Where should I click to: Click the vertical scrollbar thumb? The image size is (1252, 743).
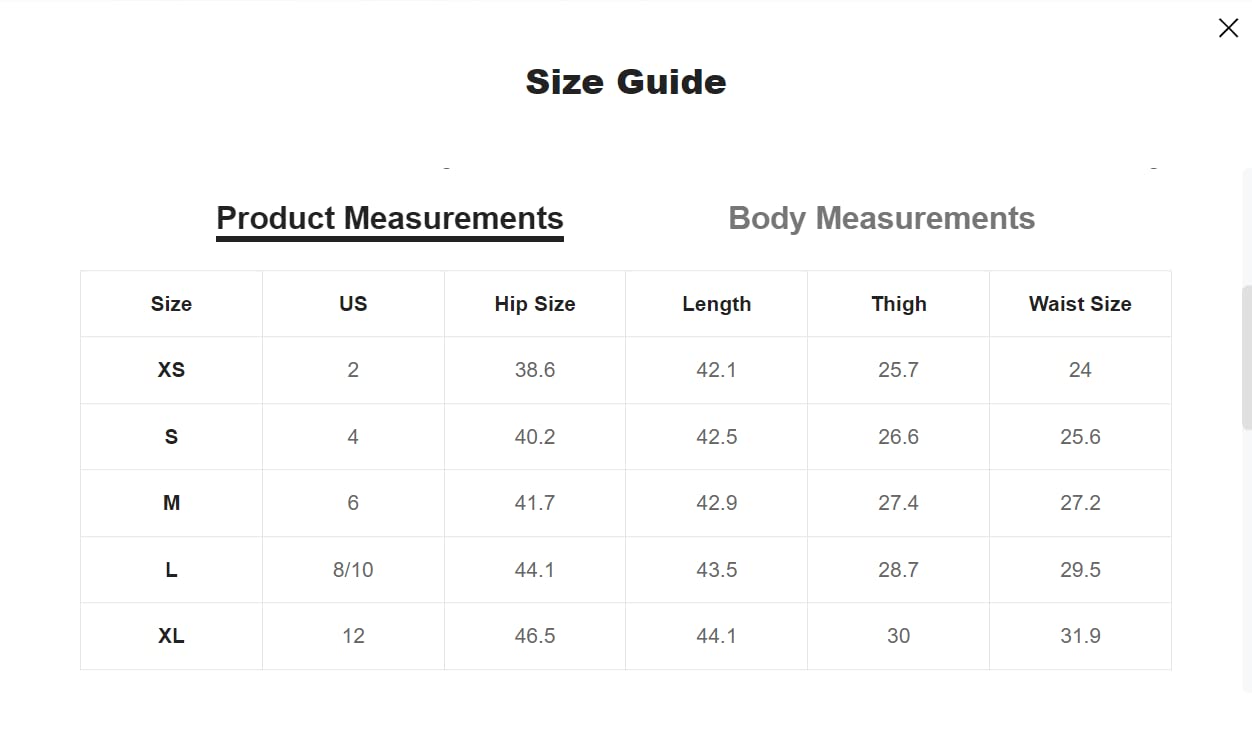1246,358
